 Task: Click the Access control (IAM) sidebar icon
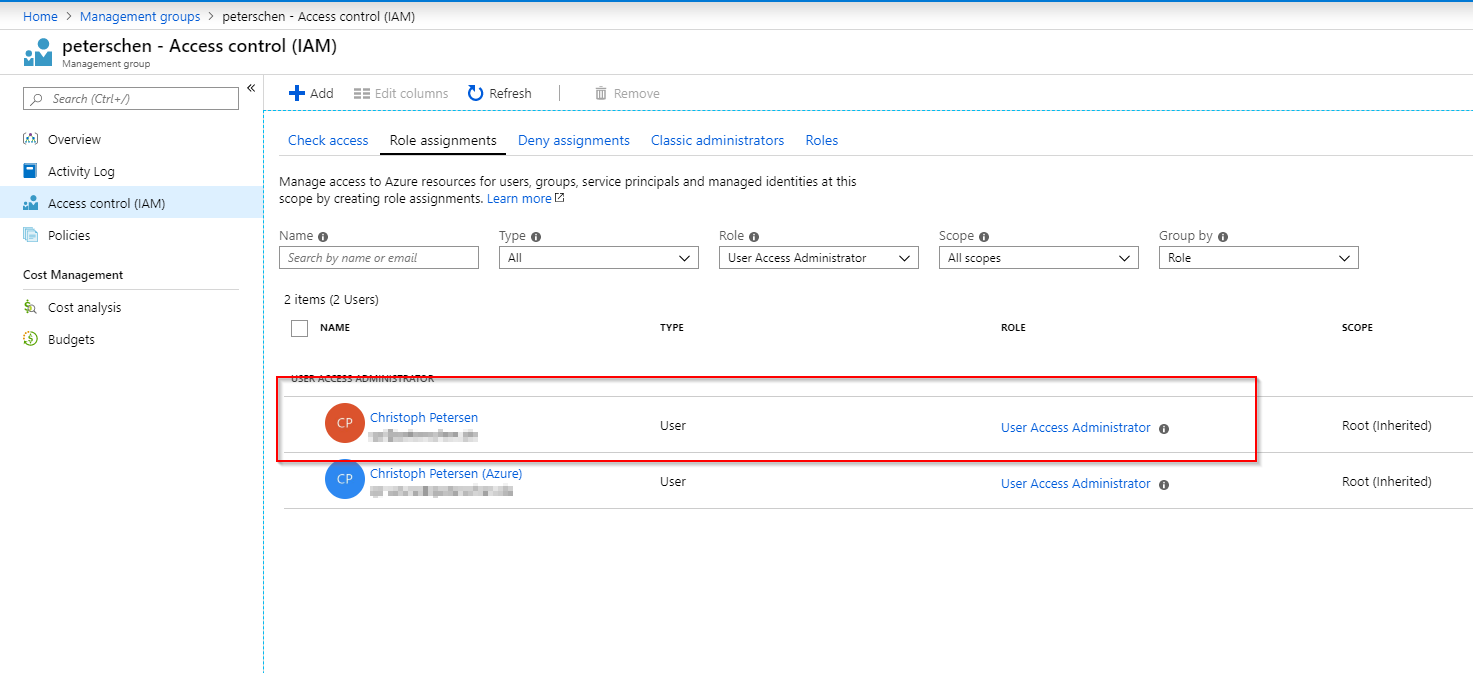(x=30, y=203)
